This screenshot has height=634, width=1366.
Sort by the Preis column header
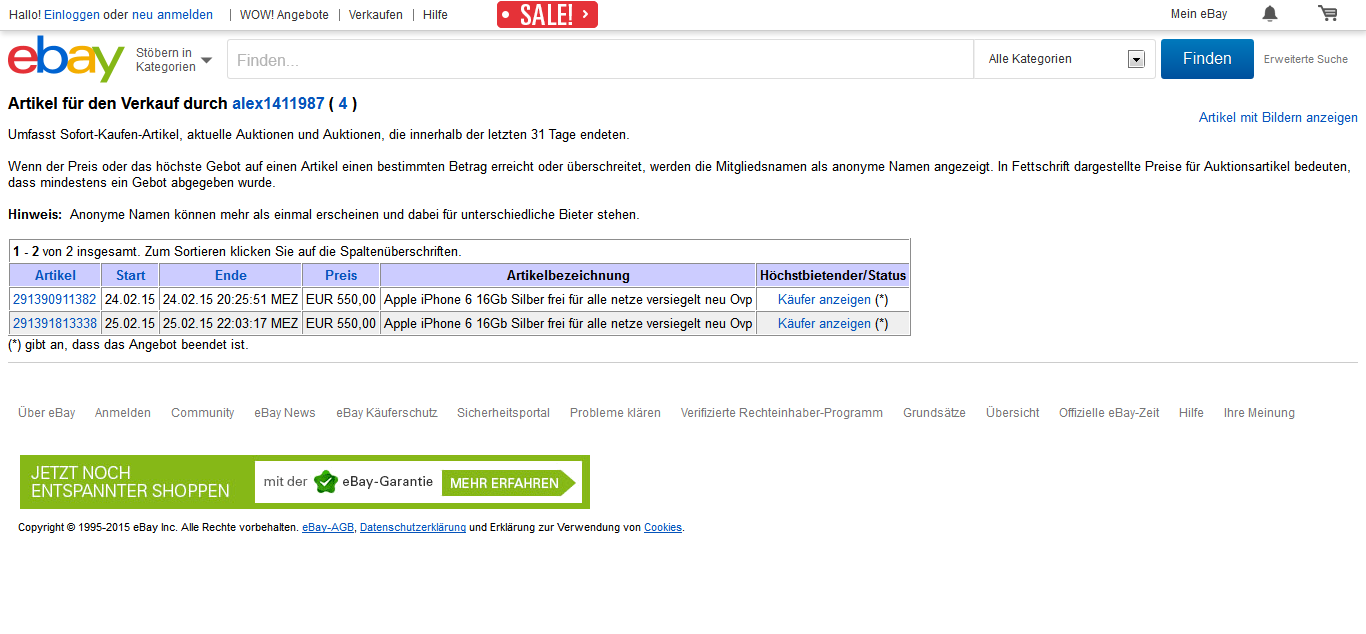tap(341, 276)
